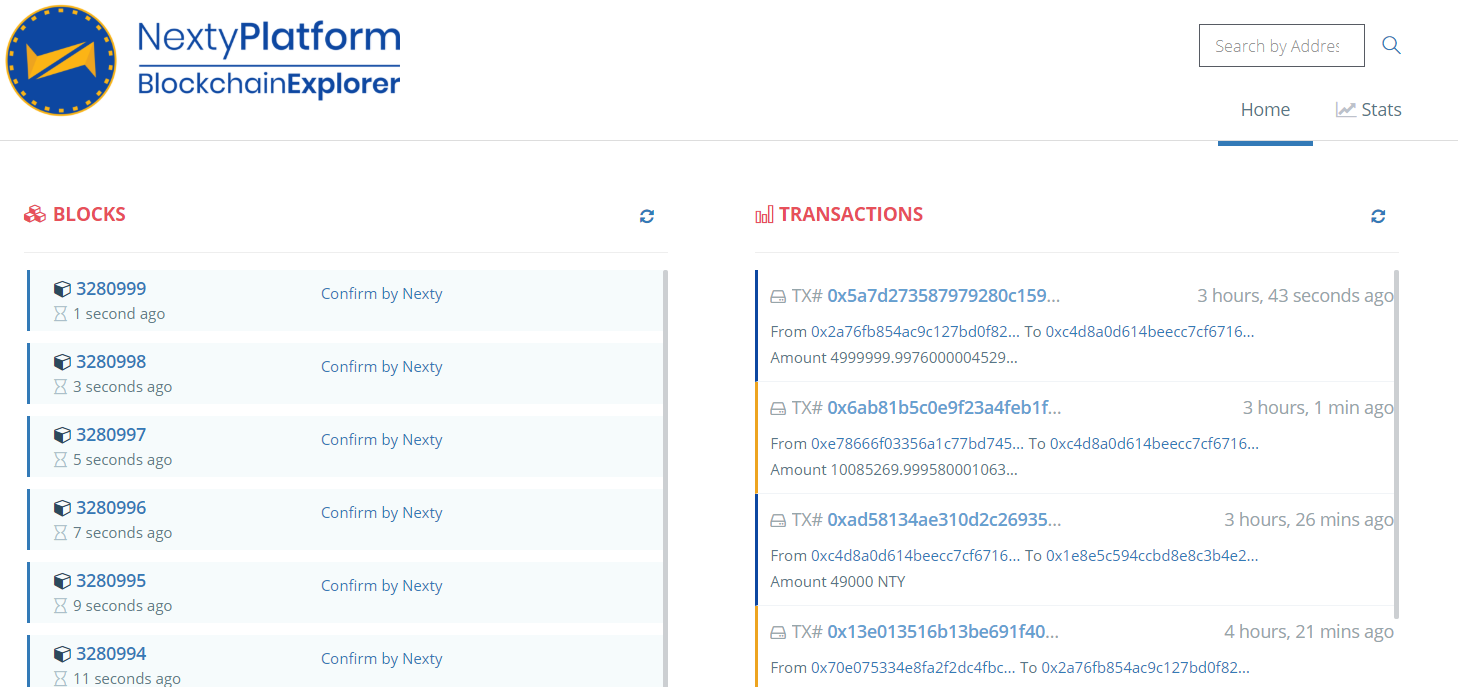Click cube icon beside block 3280997
Viewport: 1458px width, 687px height.
[62, 435]
